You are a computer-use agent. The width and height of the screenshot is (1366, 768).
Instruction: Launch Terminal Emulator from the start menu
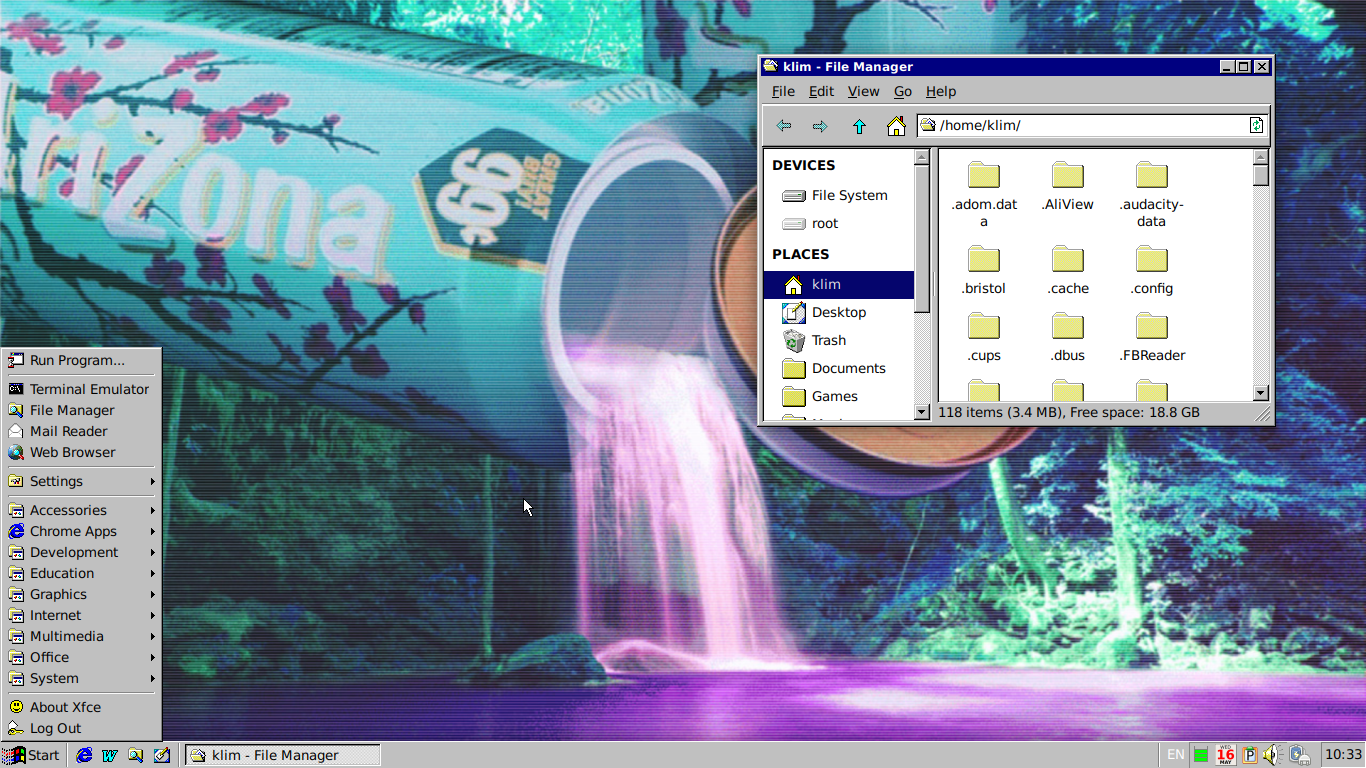pyautogui.click(x=82, y=389)
